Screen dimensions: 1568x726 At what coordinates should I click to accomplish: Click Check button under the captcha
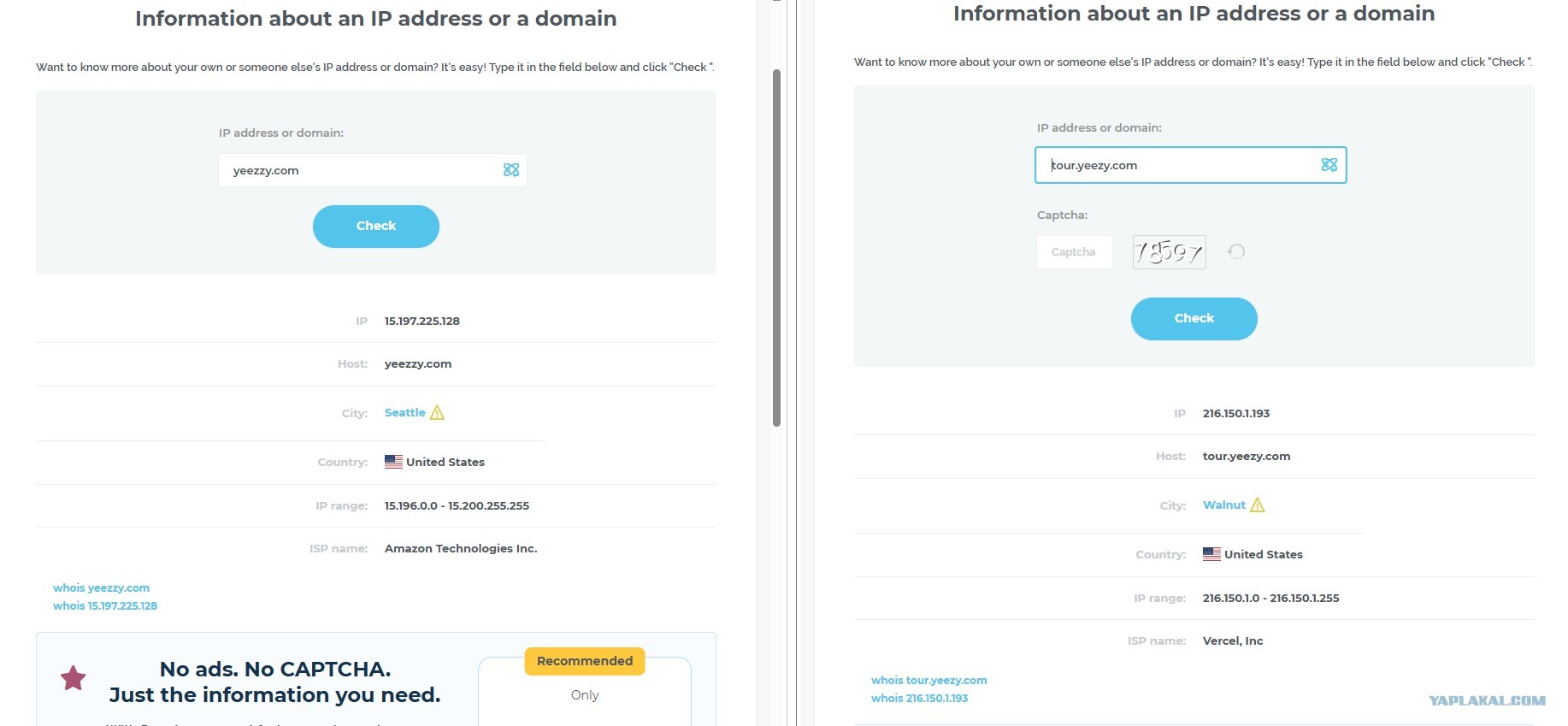coord(1194,319)
